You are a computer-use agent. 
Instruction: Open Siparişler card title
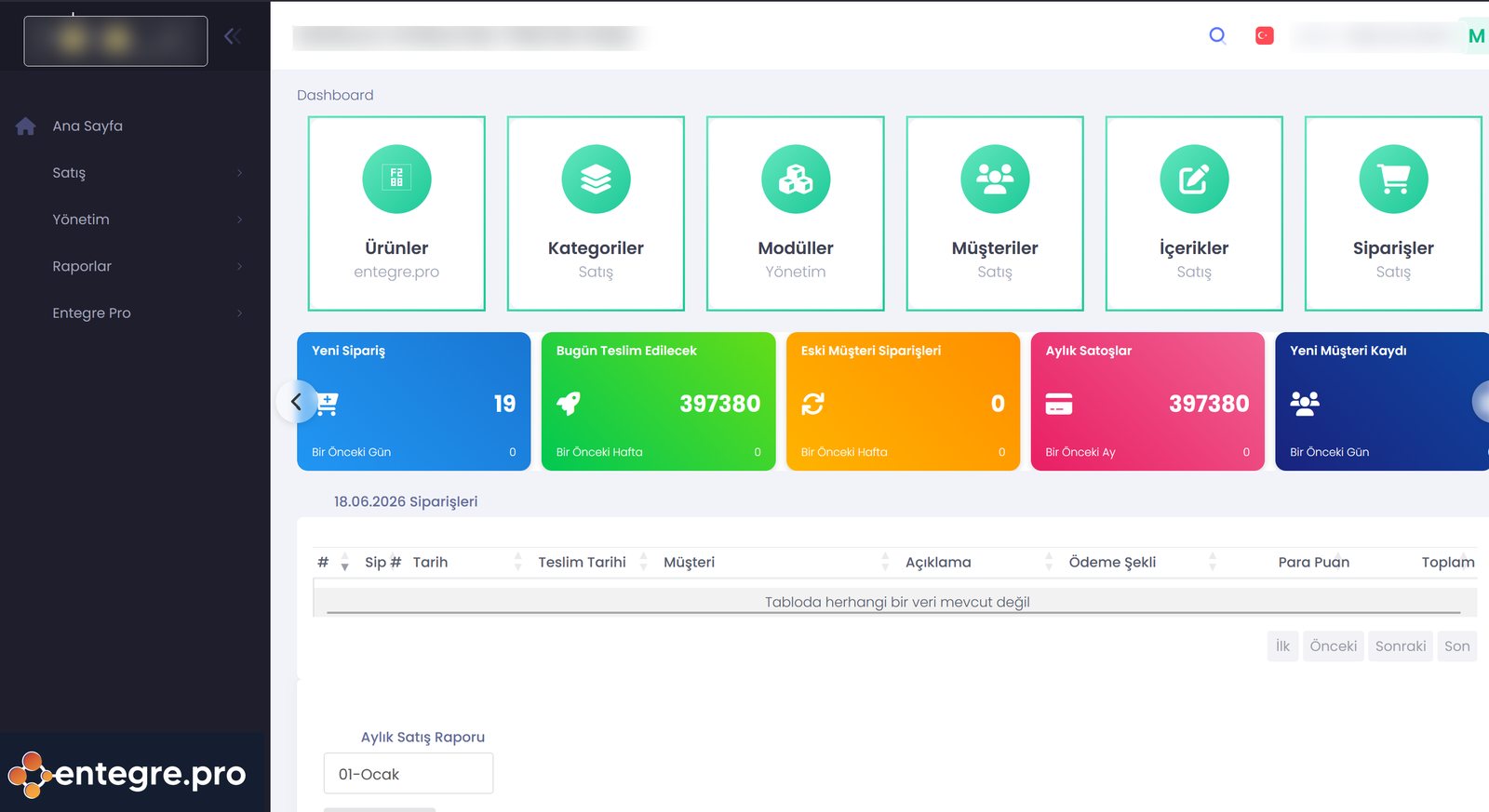(x=1393, y=248)
